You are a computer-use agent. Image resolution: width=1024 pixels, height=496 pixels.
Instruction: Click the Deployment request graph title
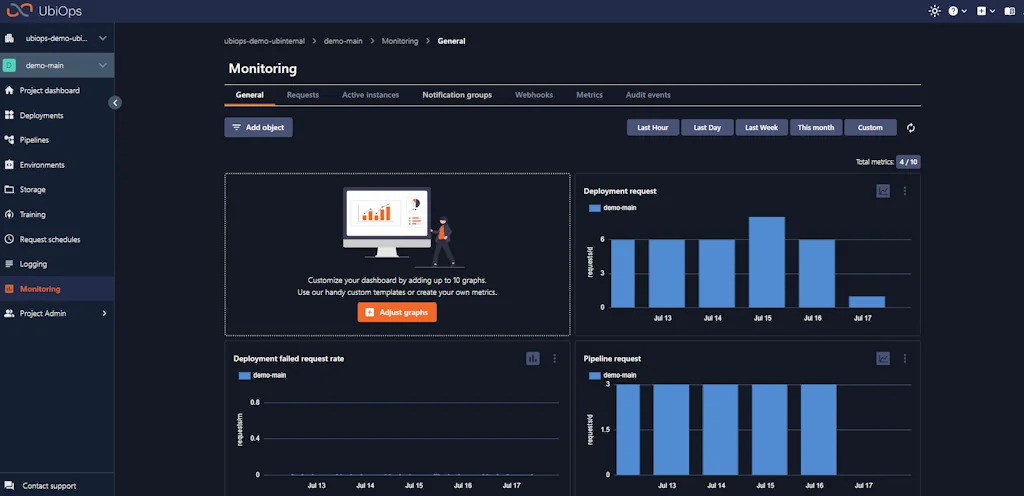(620, 191)
